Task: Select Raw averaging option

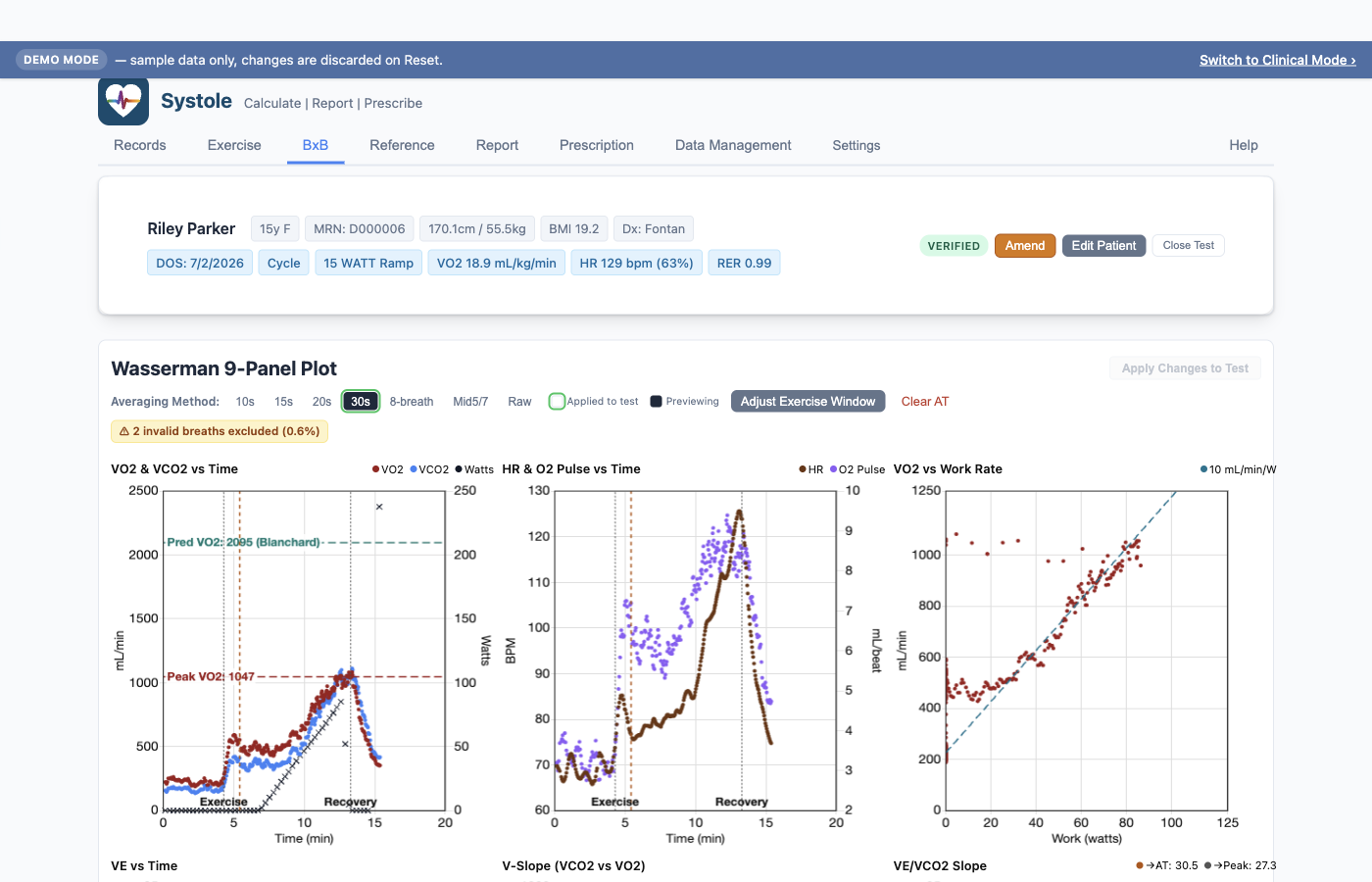Action: point(519,402)
